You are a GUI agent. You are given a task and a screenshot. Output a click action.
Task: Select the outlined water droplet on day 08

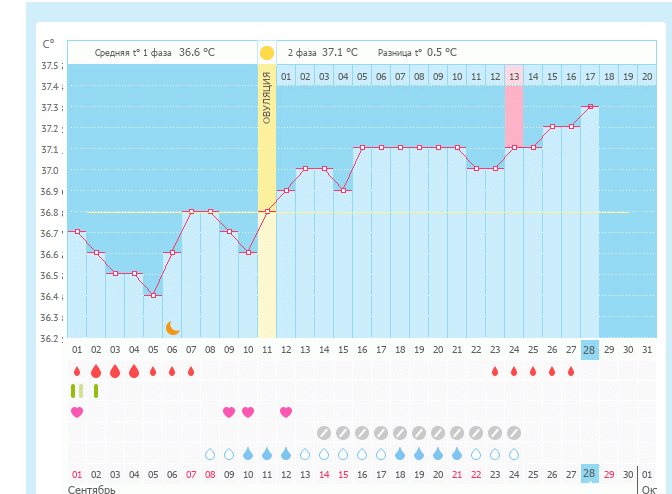pos(210,454)
